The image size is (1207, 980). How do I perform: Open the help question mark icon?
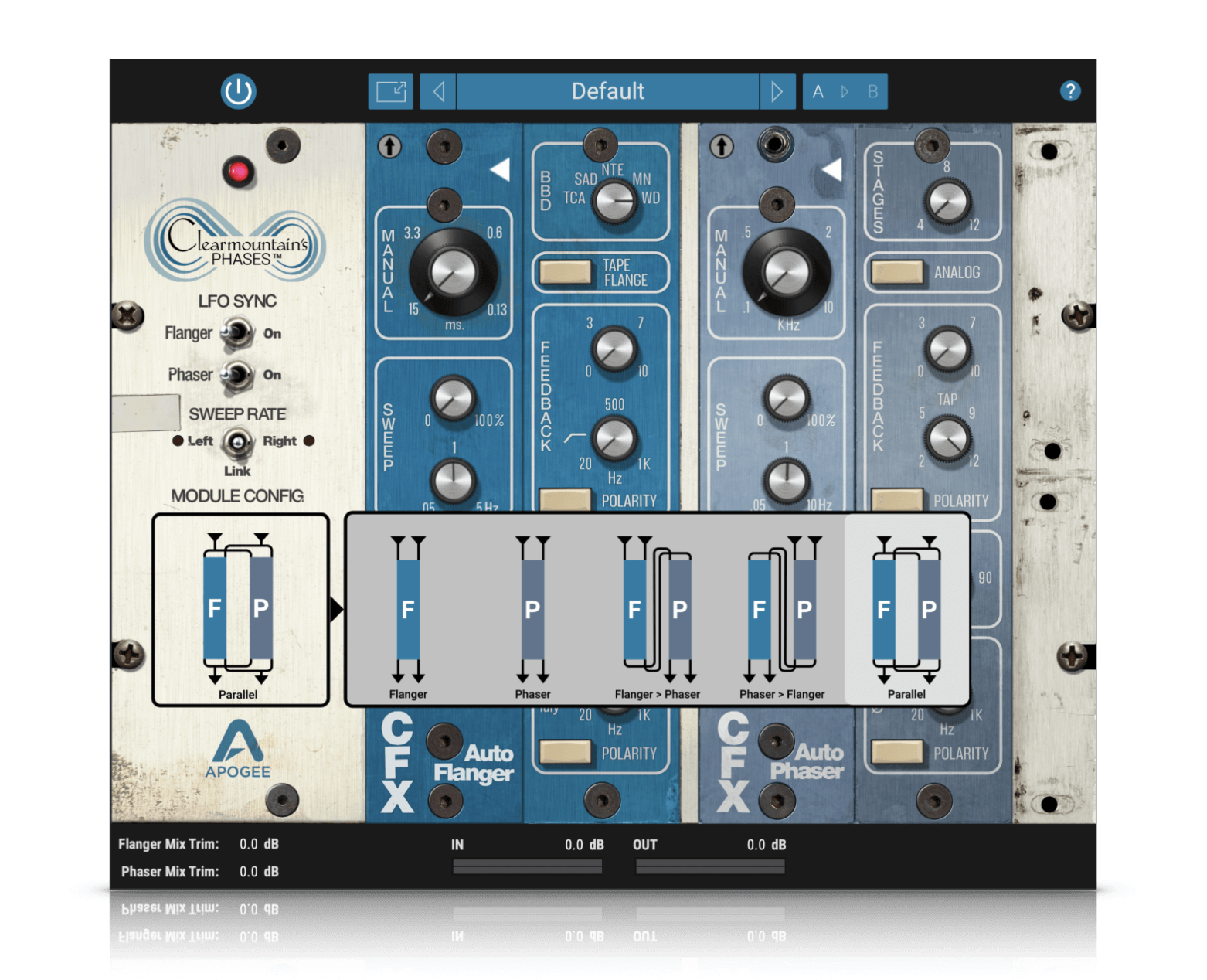(1069, 91)
